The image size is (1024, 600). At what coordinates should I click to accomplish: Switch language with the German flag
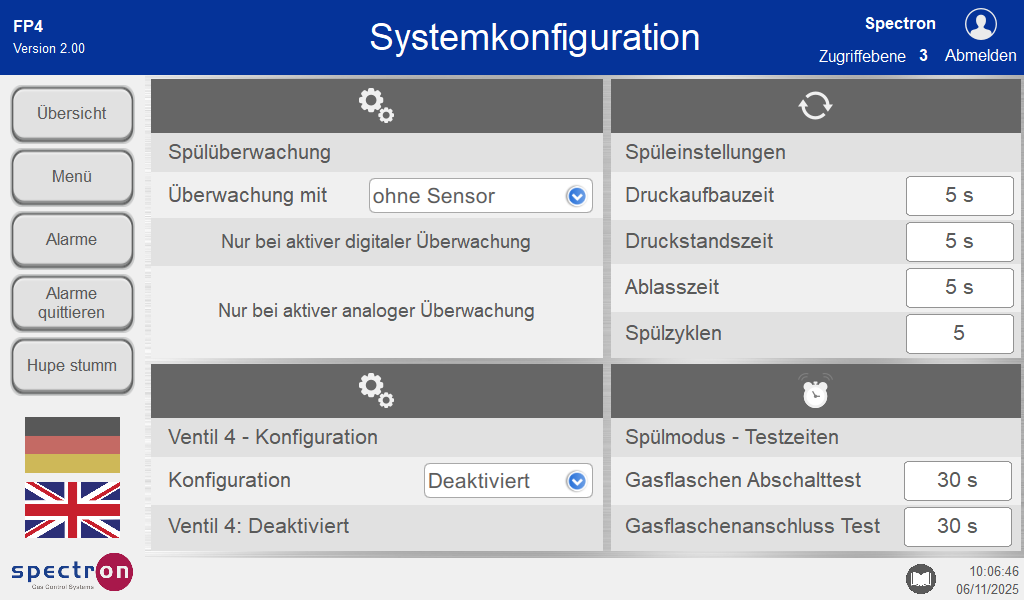(x=72, y=445)
